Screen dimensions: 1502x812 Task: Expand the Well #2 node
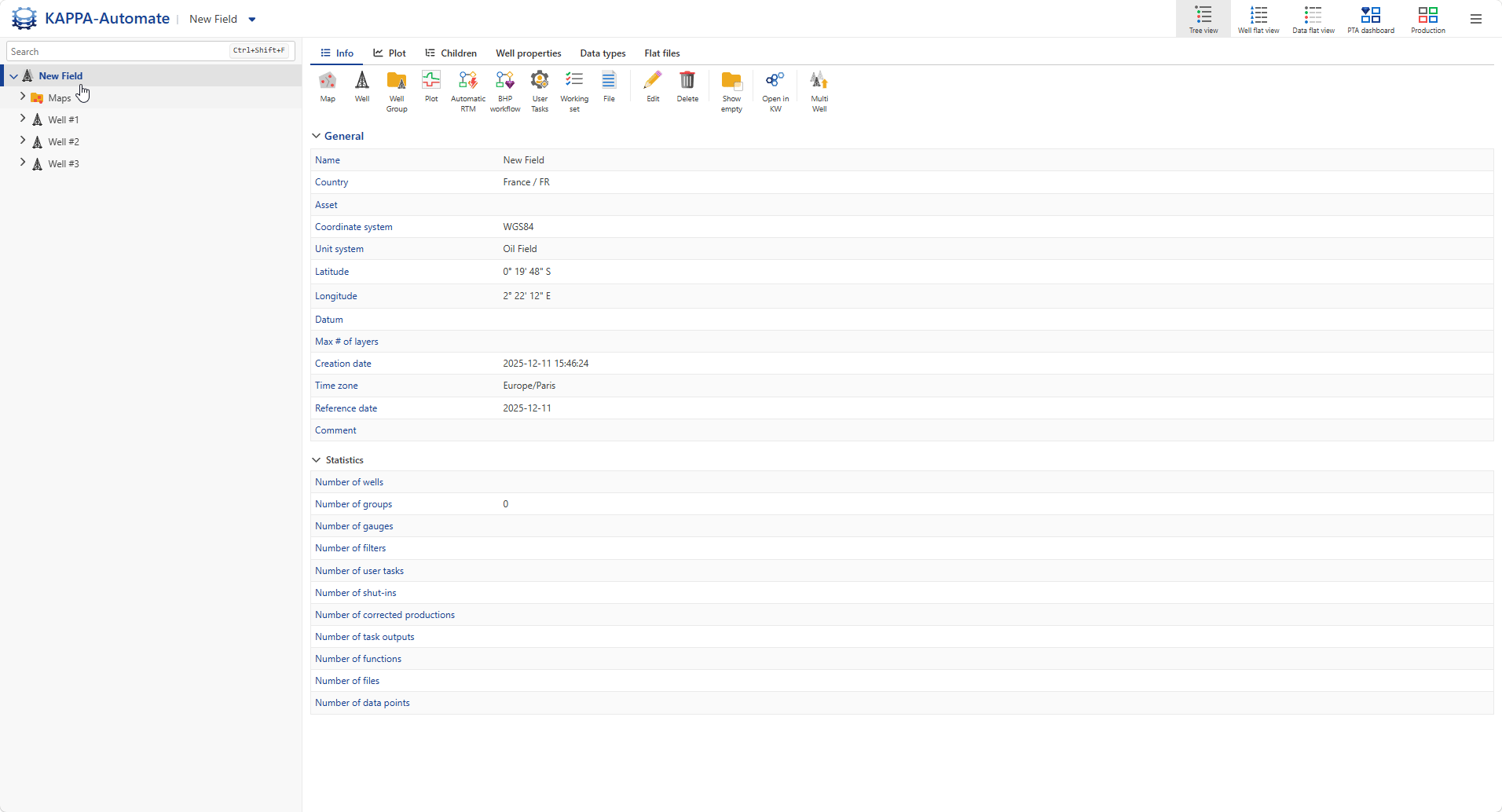[x=23, y=141]
